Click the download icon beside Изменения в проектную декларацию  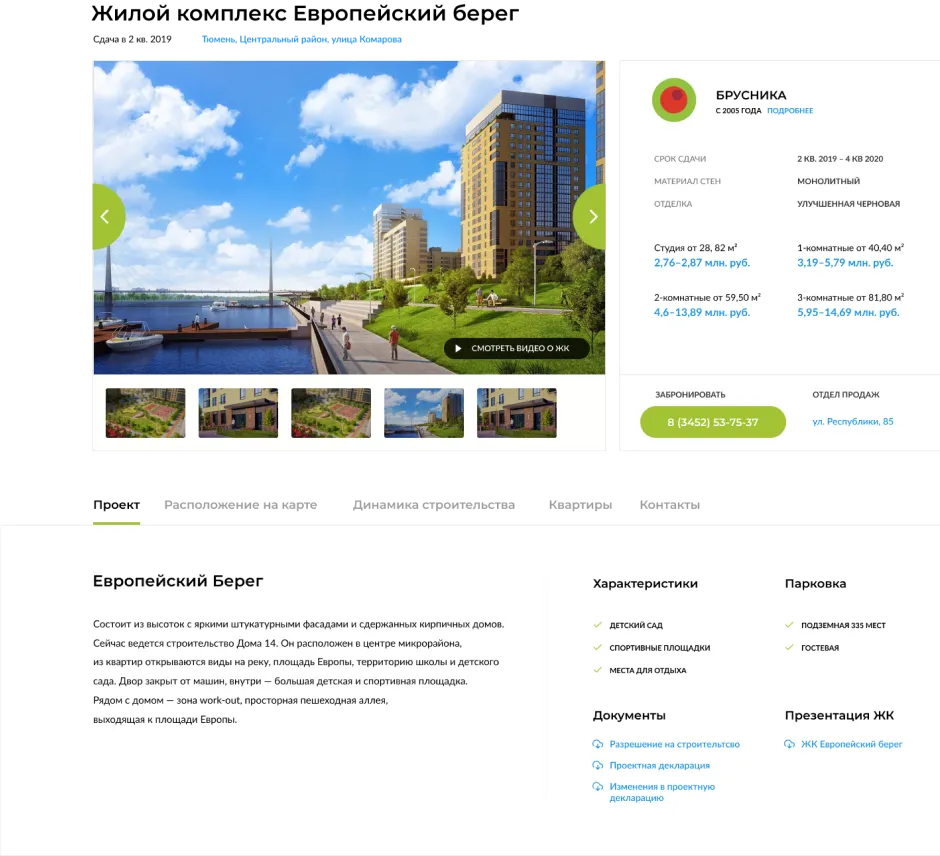pos(598,787)
